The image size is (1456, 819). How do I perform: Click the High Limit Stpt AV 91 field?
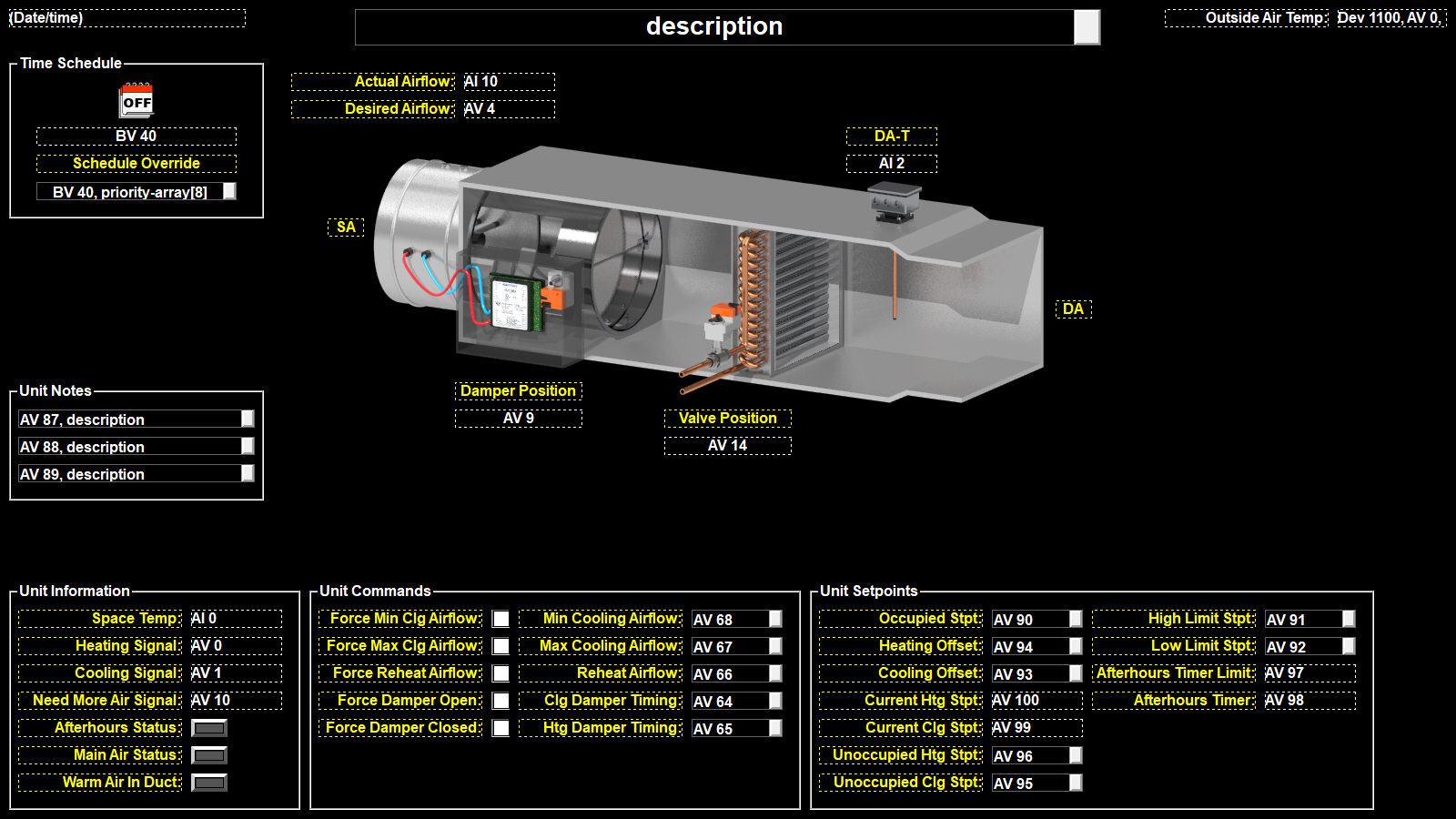[x=1303, y=620]
